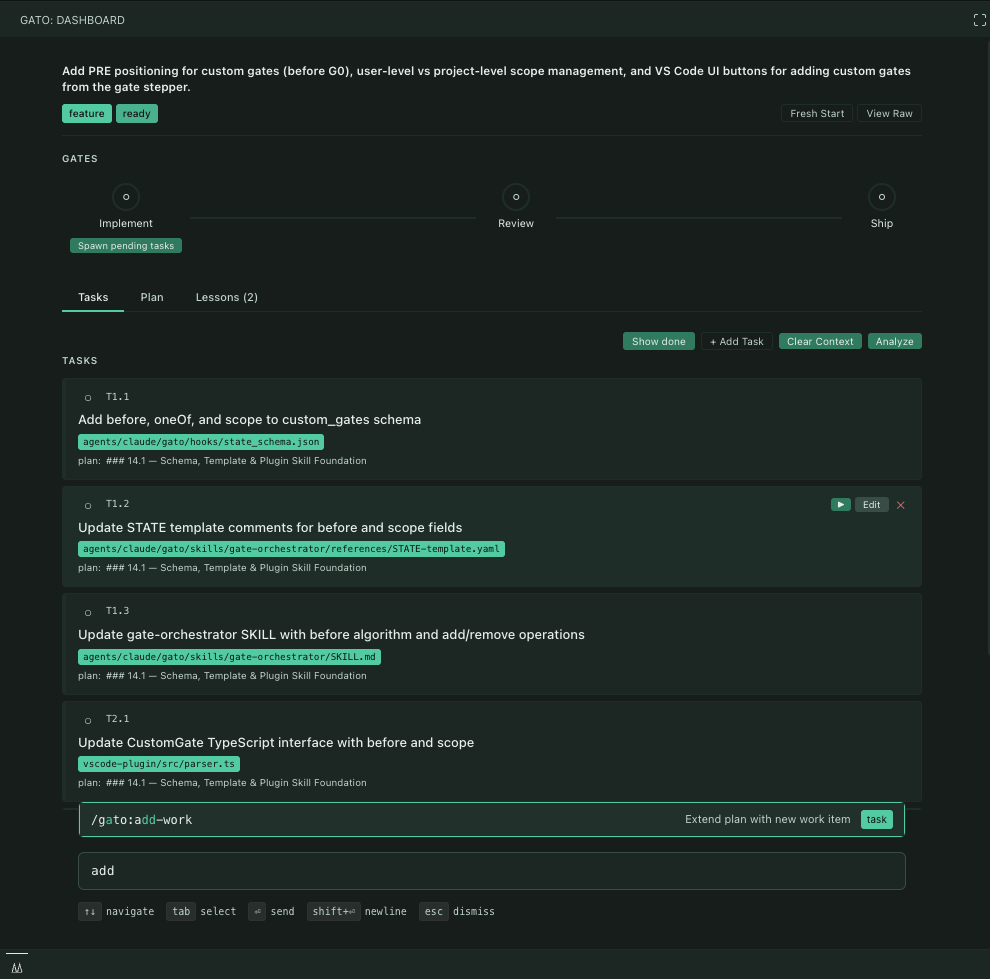Open the Lessons tab

(x=226, y=297)
